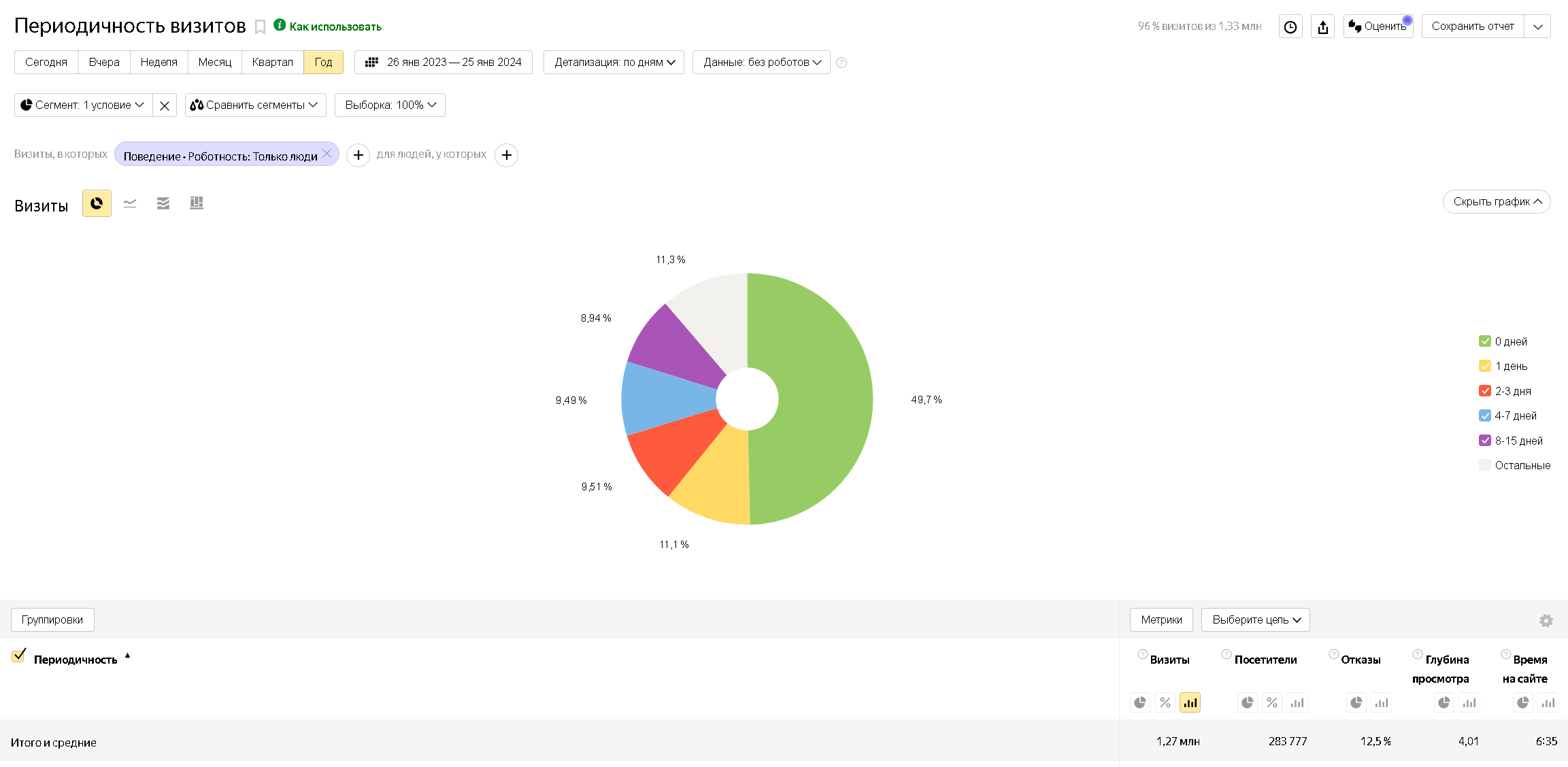
Task: Click the bookmark icon beside report title
Action: tap(260, 27)
